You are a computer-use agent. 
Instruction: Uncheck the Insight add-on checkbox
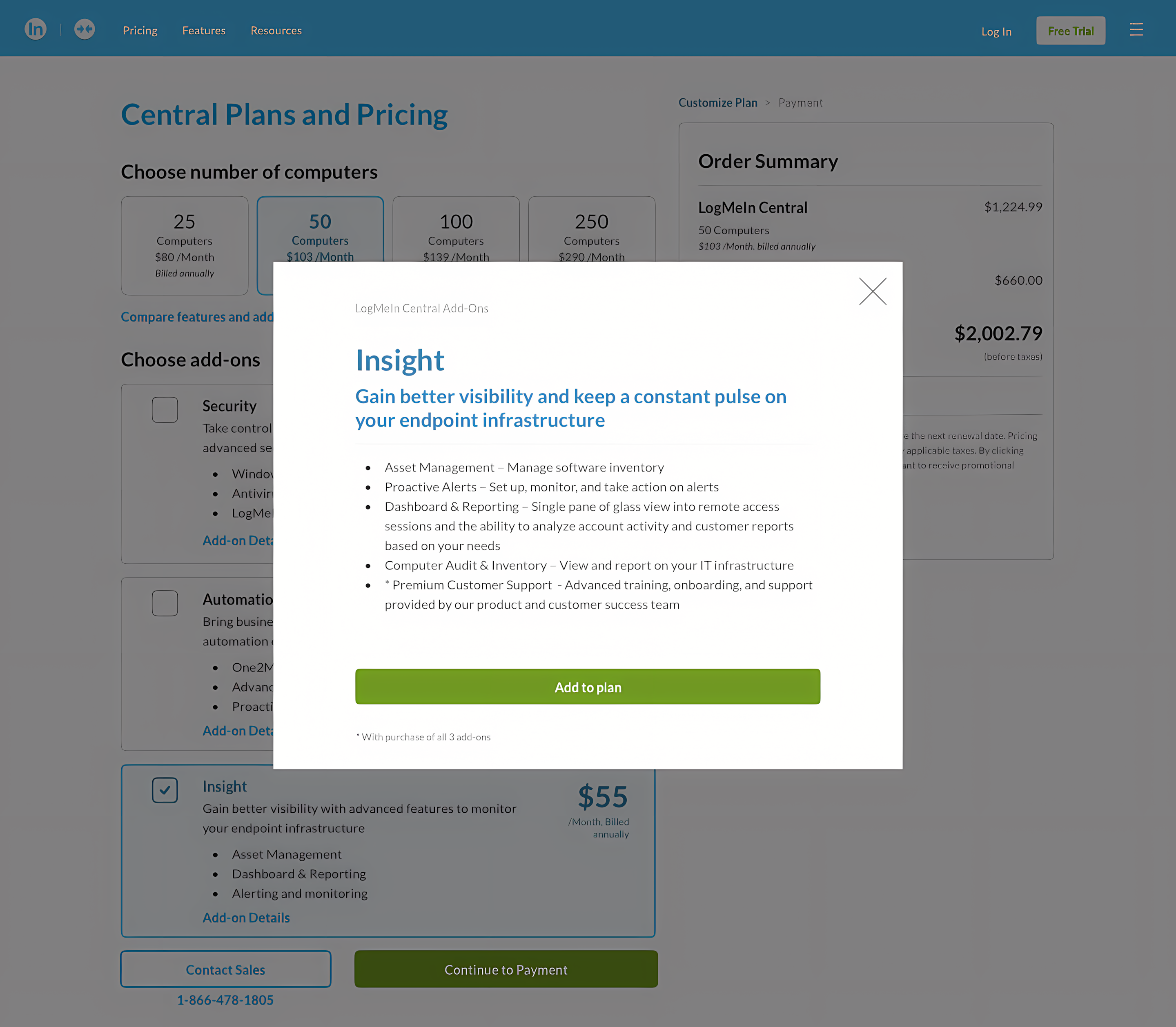[x=165, y=790]
